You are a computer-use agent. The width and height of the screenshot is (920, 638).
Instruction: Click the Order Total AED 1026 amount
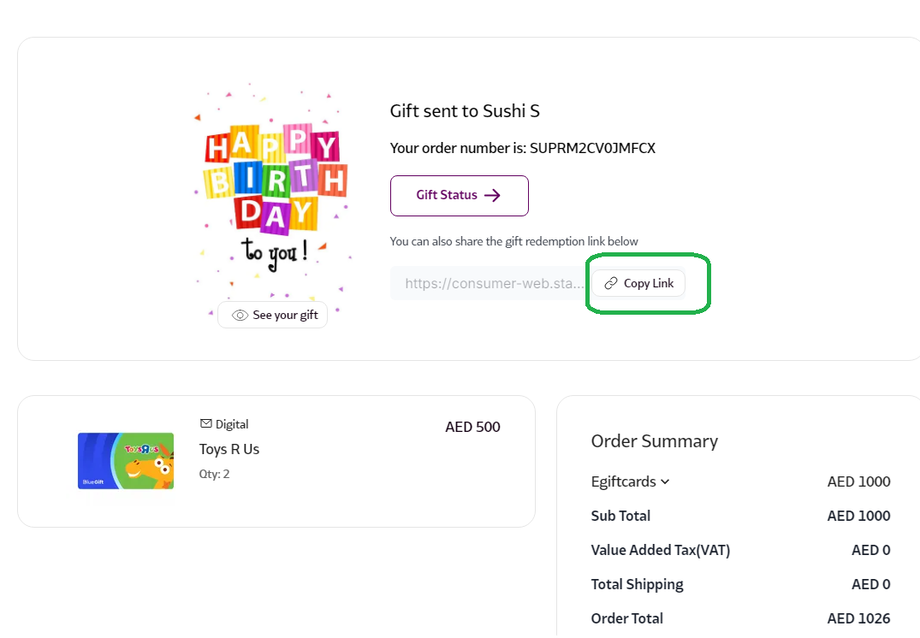pyautogui.click(x=858, y=619)
